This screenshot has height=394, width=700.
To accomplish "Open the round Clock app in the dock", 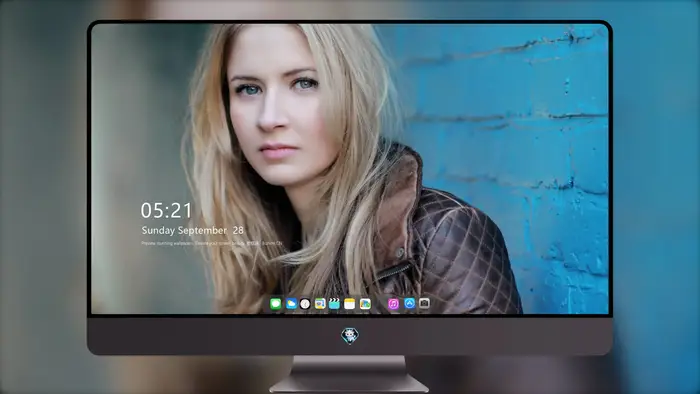I will pyautogui.click(x=305, y=304).
